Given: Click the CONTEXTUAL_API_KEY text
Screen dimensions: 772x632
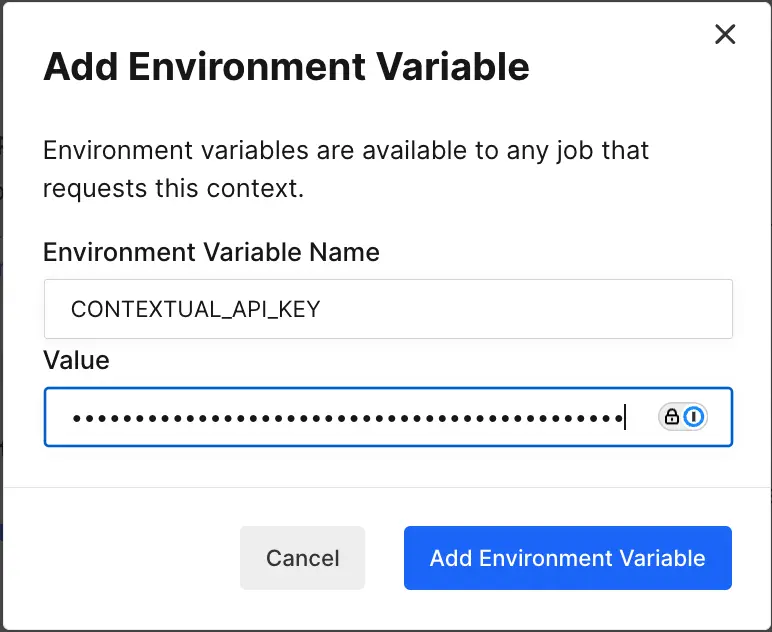Looking at the screenshot, I should pyautogui.click(x=195, y=309).
